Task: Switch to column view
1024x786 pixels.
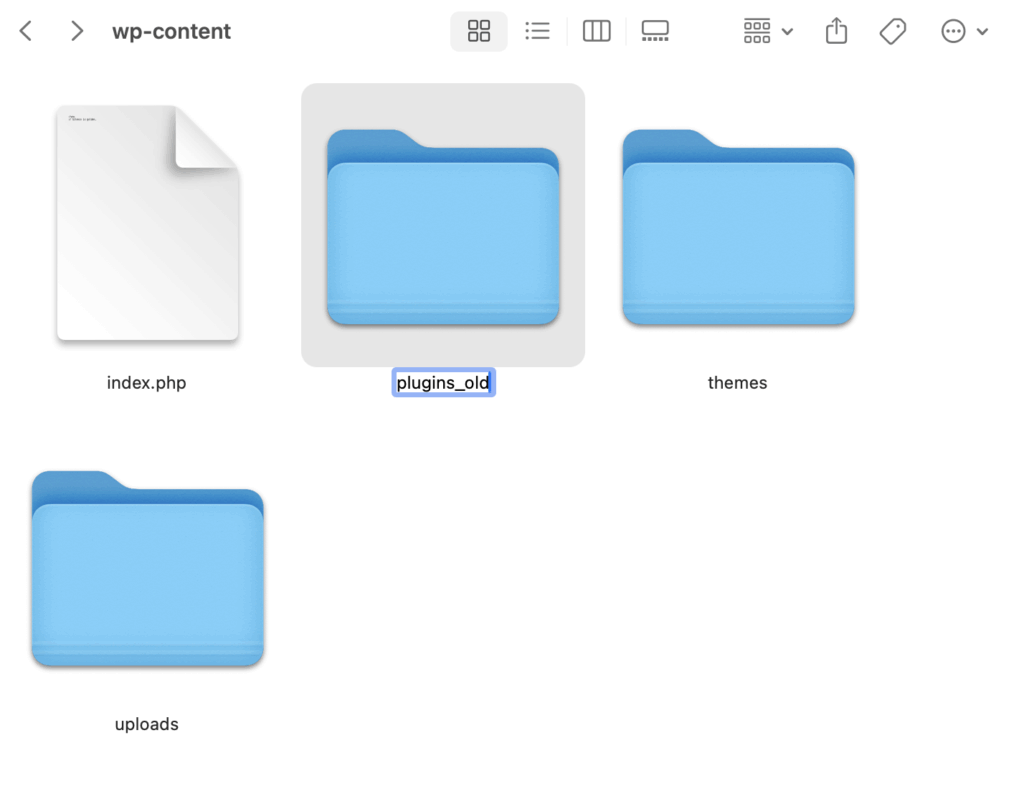Action: pyautogui.click(x=596, y=31)
